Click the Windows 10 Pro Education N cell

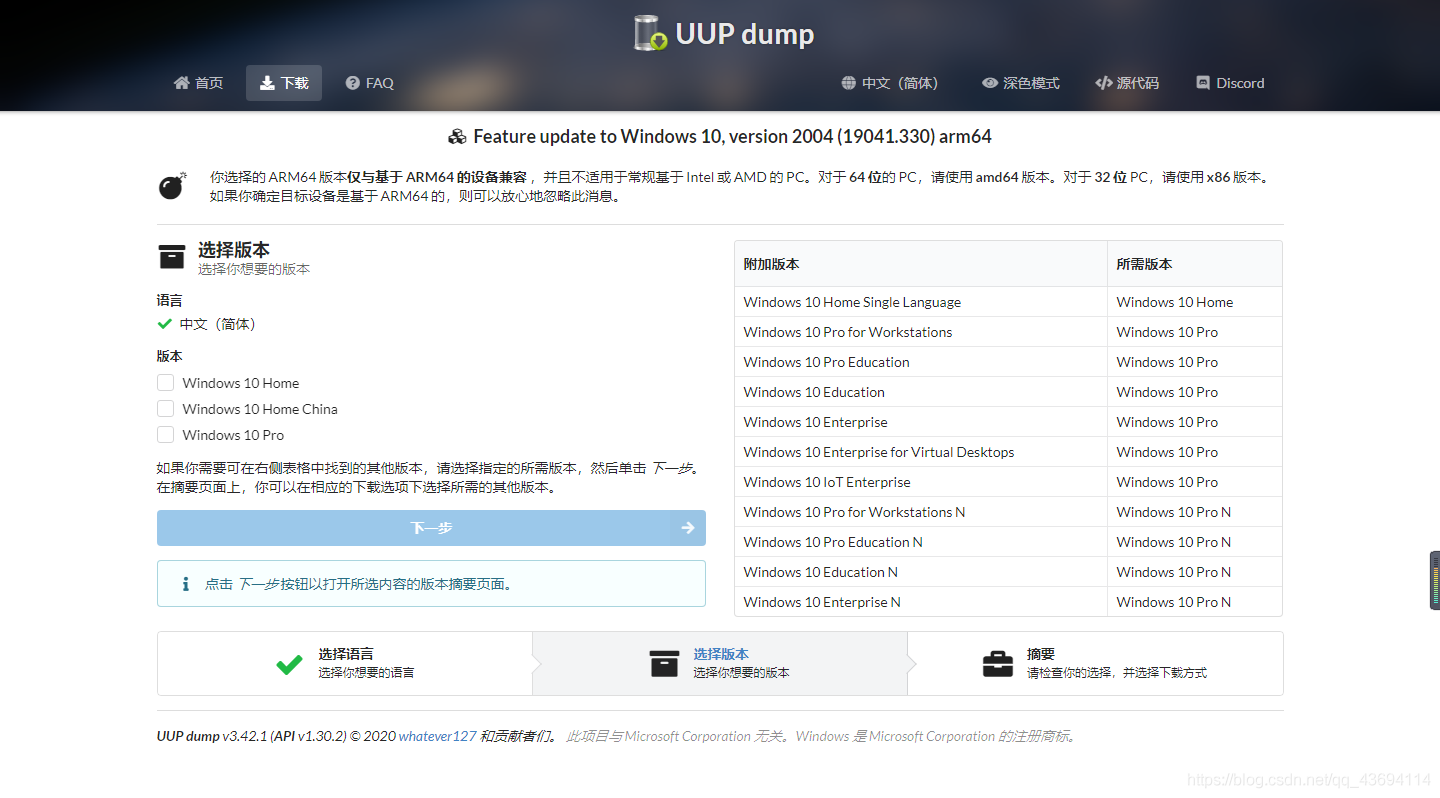click(921, 542)
